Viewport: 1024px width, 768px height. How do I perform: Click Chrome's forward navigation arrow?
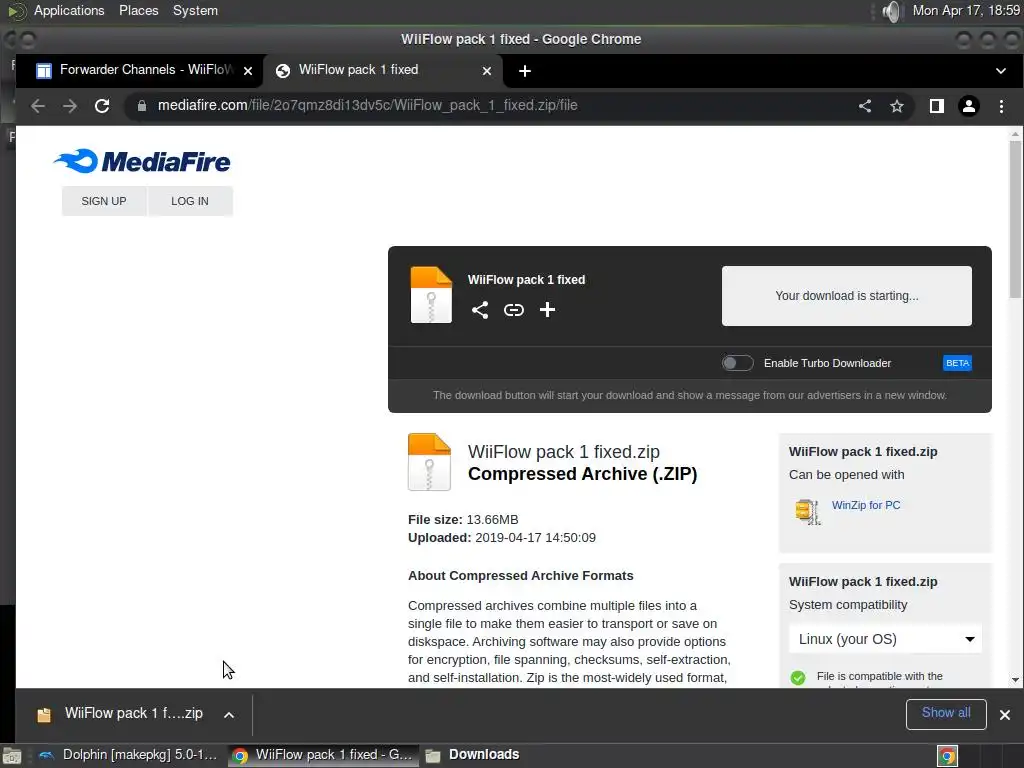70,106
